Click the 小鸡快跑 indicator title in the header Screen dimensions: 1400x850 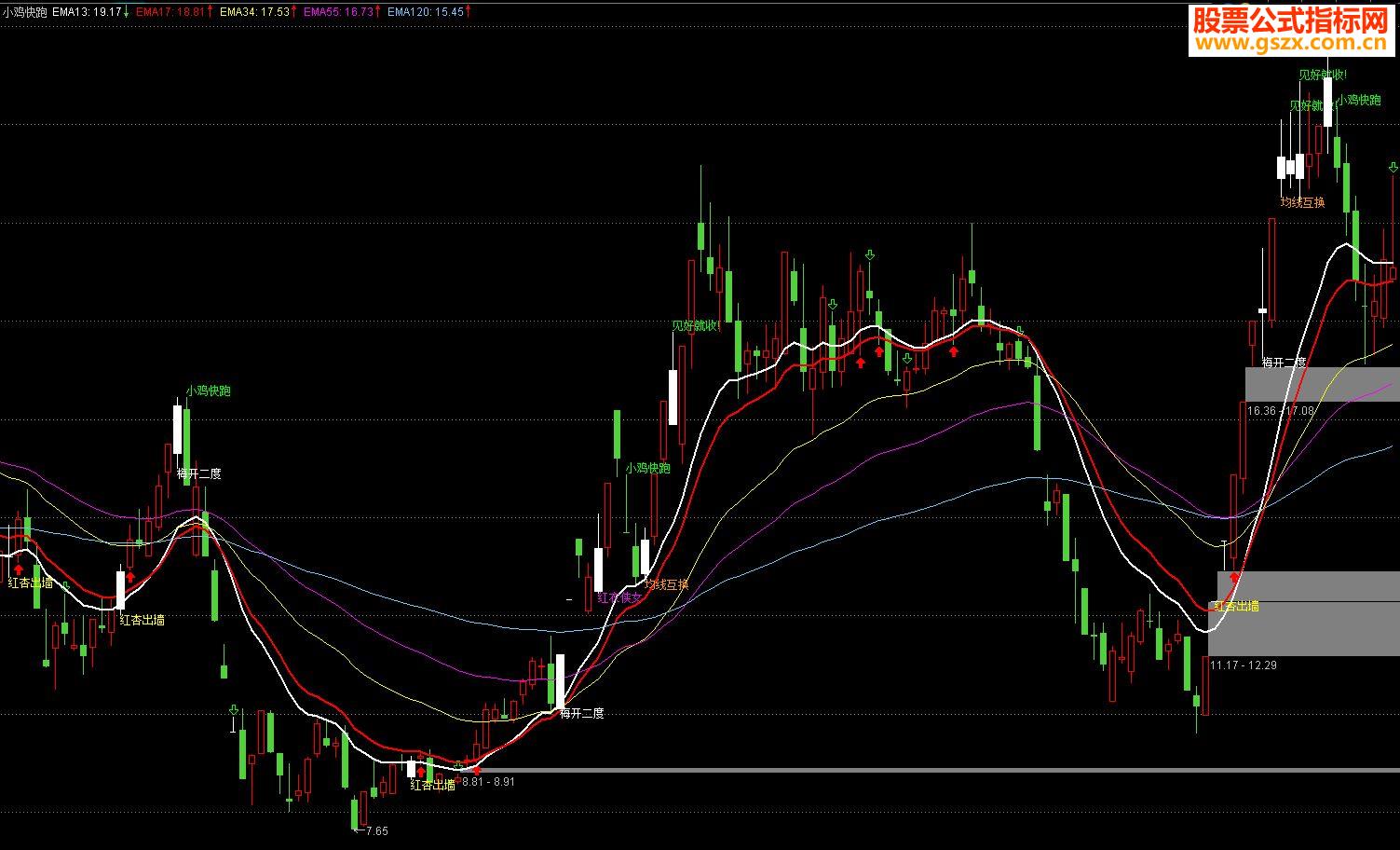point(25,12)
